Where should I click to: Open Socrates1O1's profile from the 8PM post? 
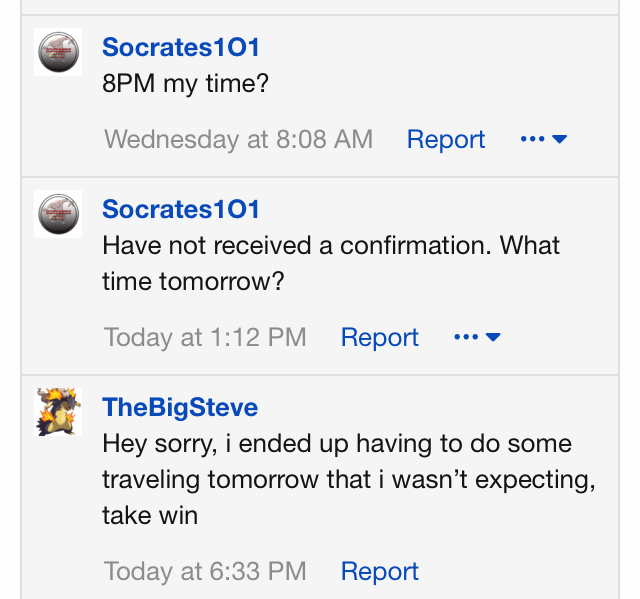click(x=181, y=47)
